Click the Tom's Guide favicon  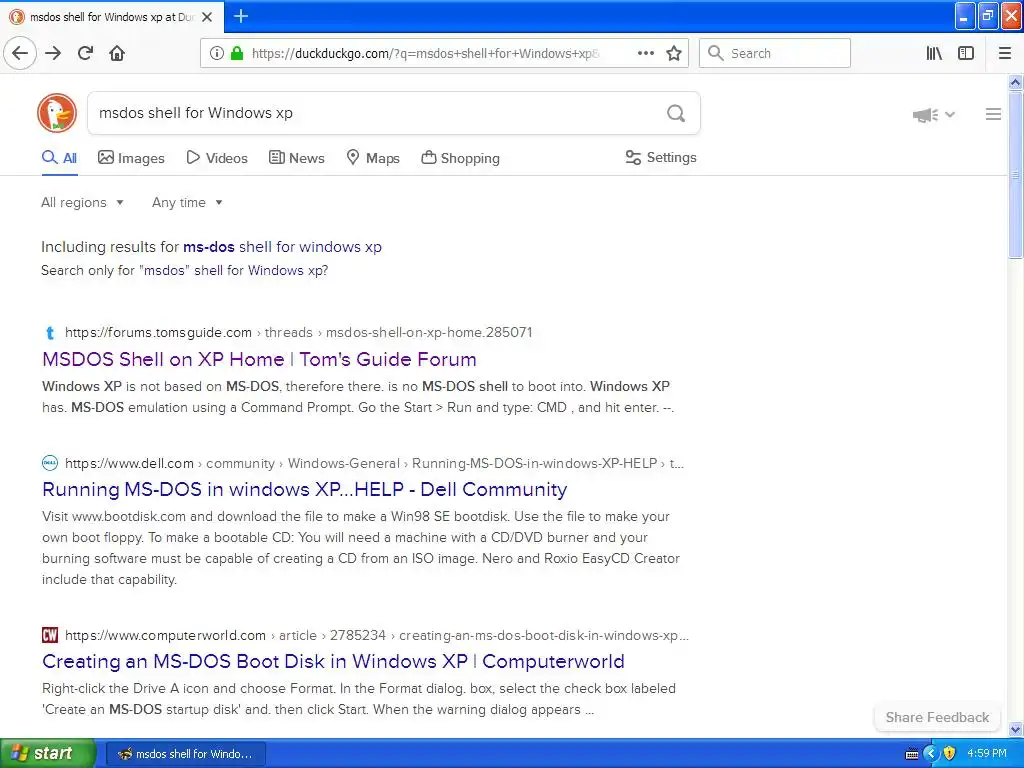tap(50, 333)
